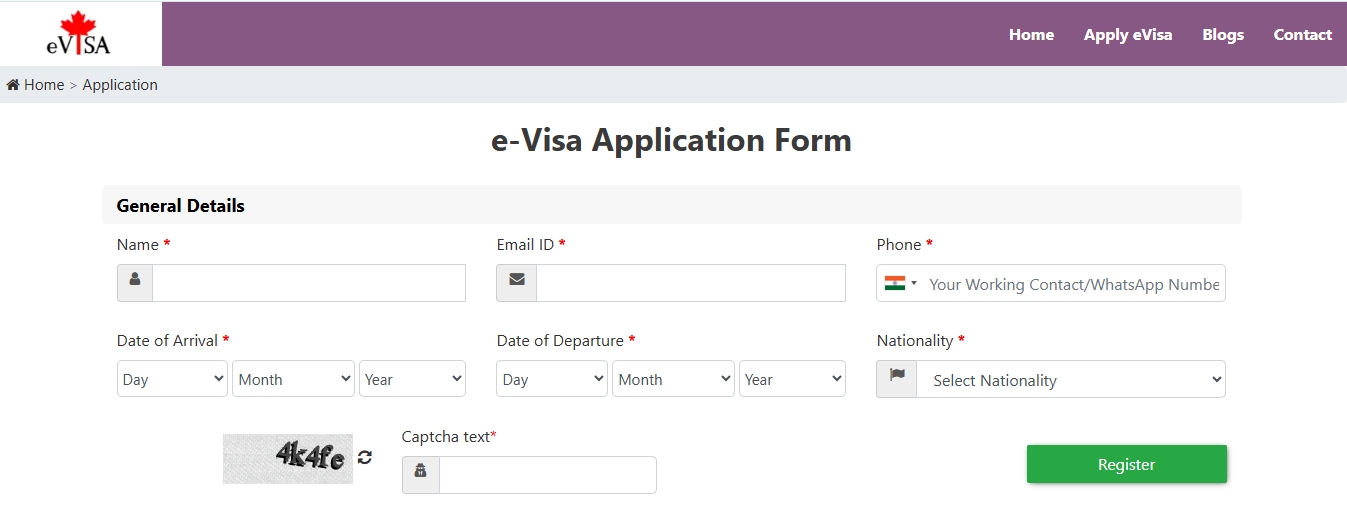The image size is (1347, 516).
Task: Follow the Home breadcrumb link
Action: (44, 85)
